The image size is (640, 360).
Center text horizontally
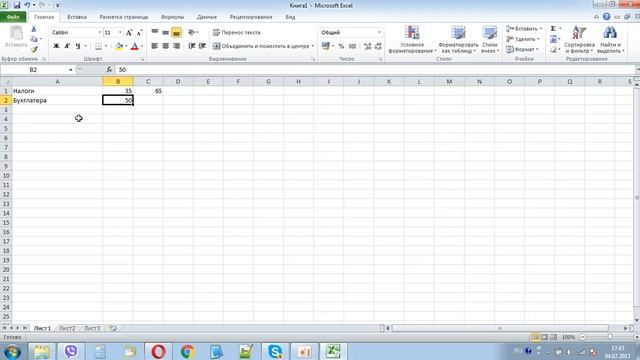(165, 46)
